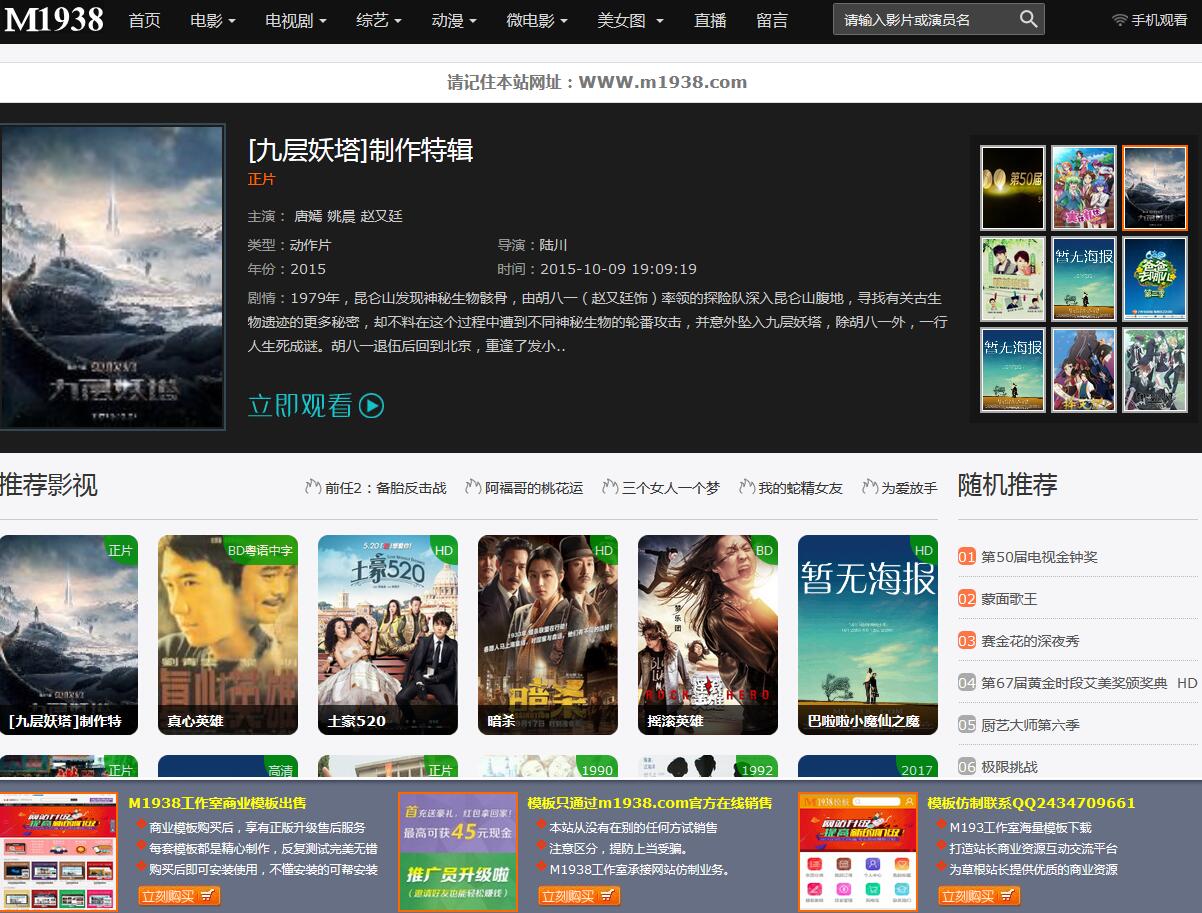Click the M1938 site logo
1202x913 pixels.
(x=54, y=19)
